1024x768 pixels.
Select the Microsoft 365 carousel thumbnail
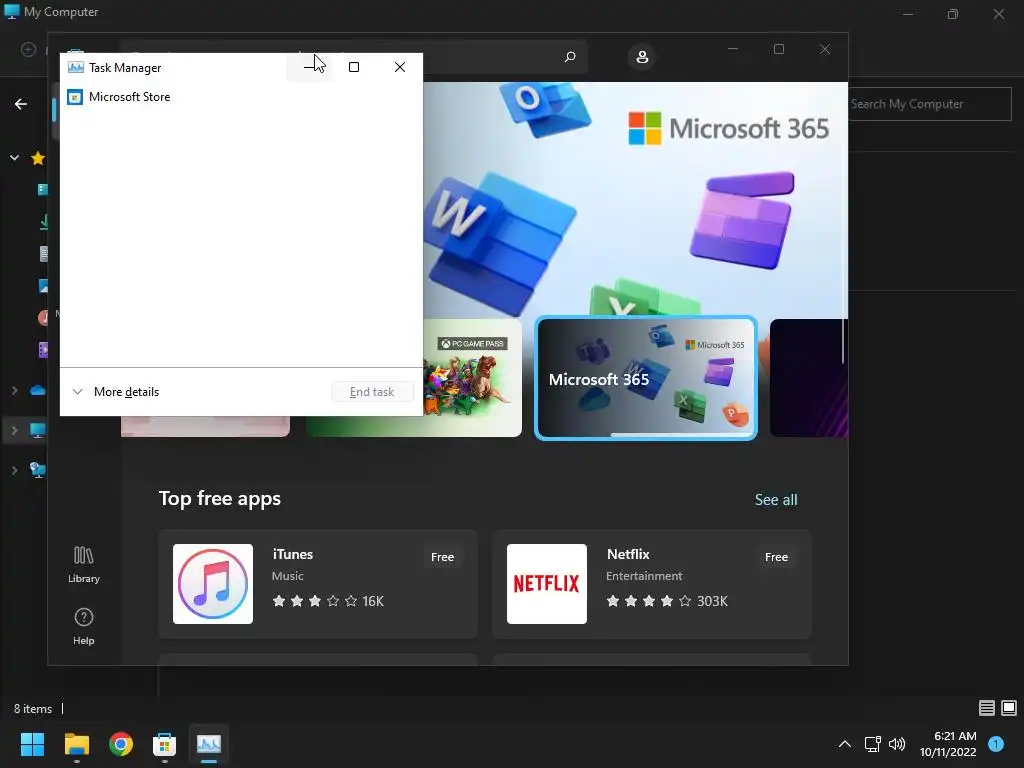coord(646,378)
